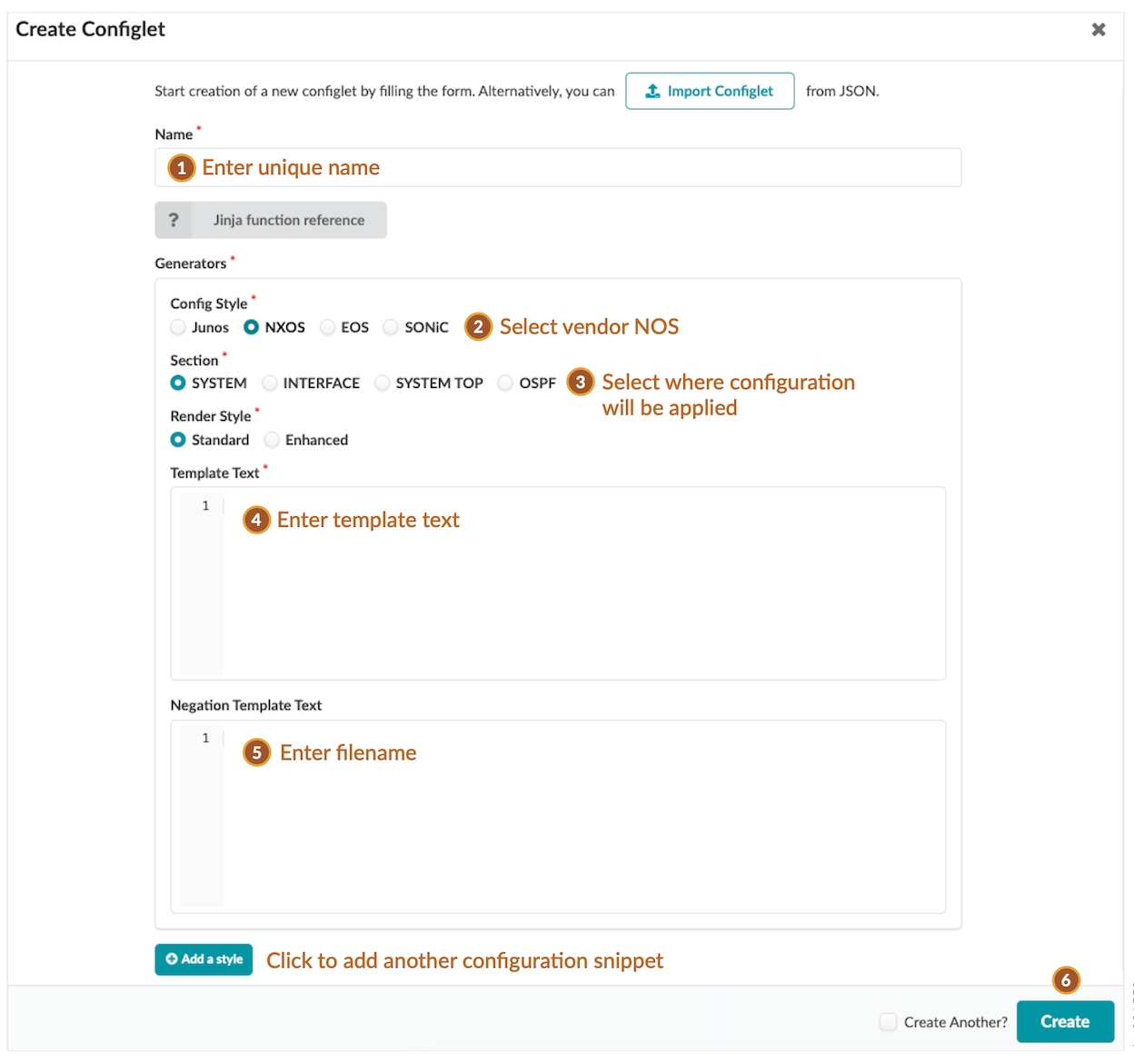The image size is (1134, 1064).
Task: Click into the Negation Template Text editor
Action: [582, 816]
